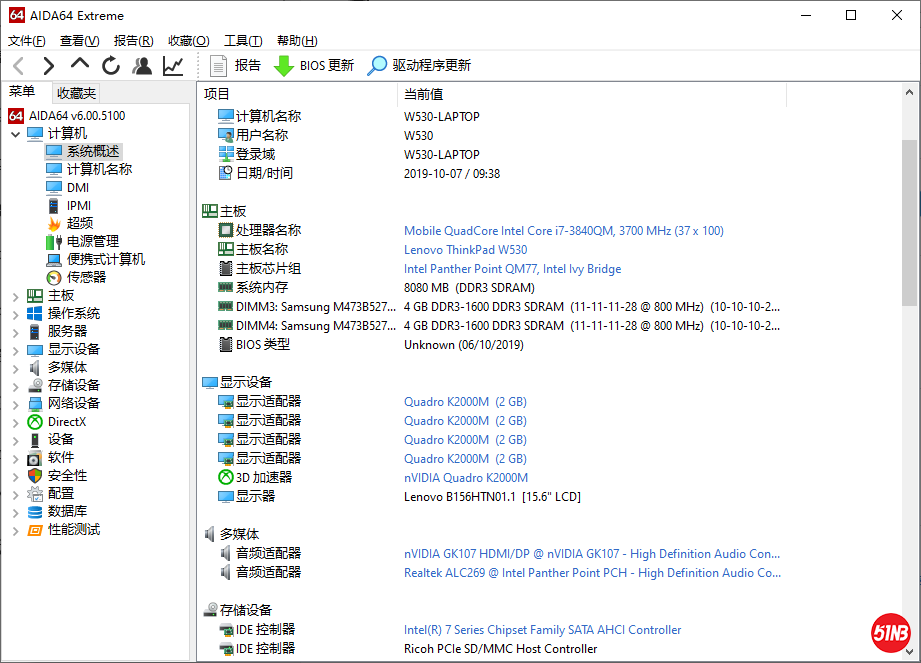Open the user favorites icon in toolbar
The height and width of the screenshot is (663, 921).
point(142,66)
